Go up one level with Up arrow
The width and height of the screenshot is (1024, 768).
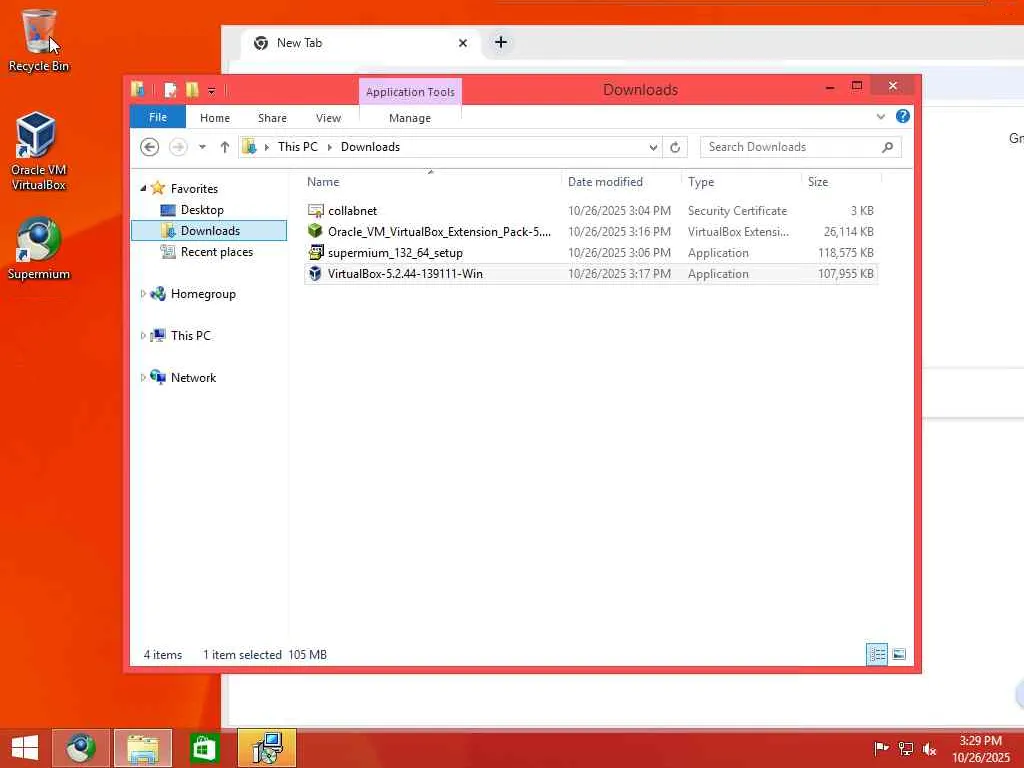coord(225,147)
